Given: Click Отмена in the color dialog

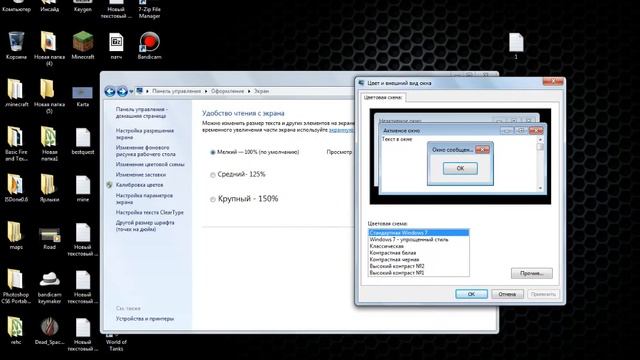Looking at the screenshot, I should 507,294.
